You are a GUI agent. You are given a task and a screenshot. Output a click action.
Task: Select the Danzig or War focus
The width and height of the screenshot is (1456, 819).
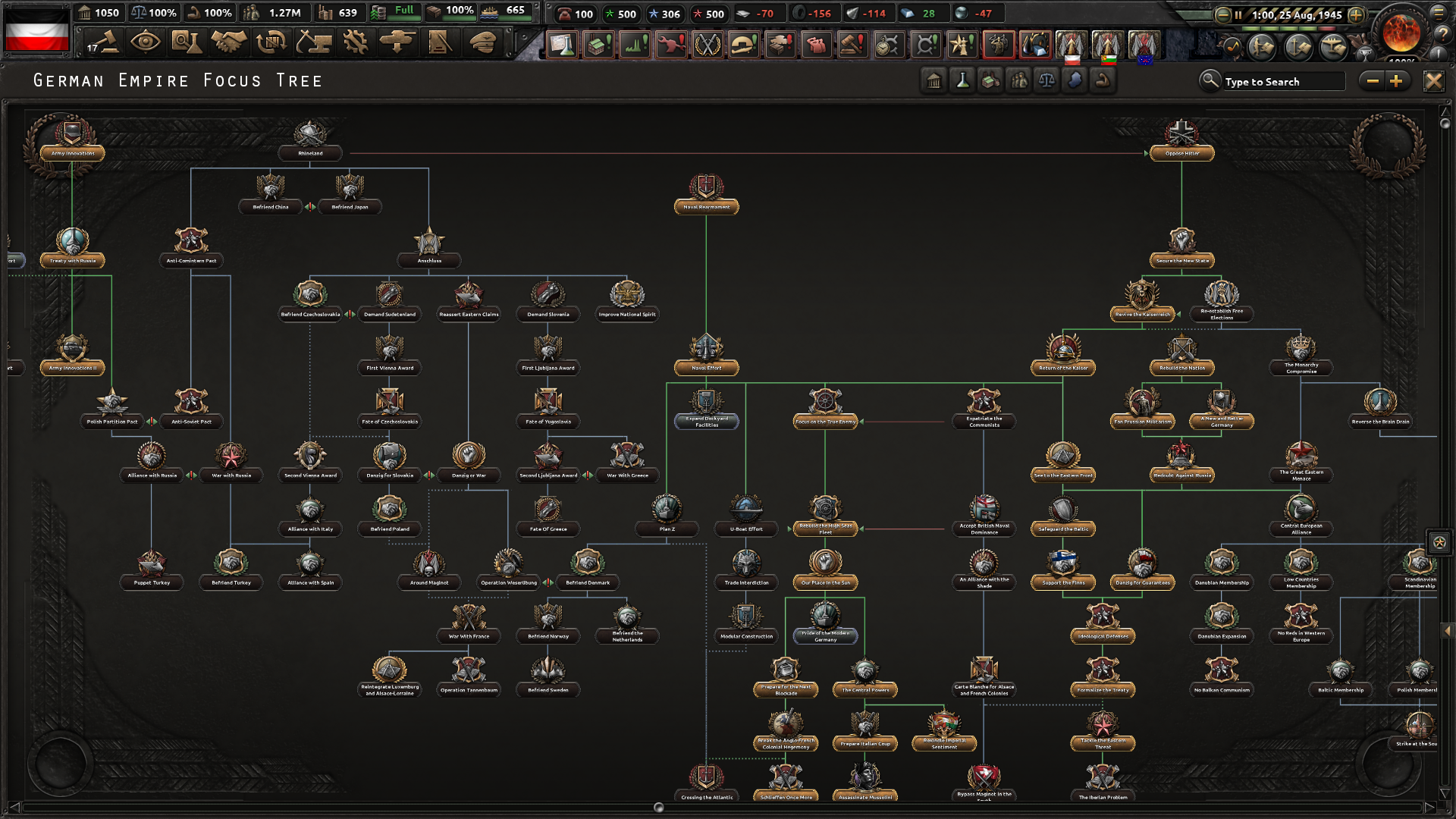469,463
